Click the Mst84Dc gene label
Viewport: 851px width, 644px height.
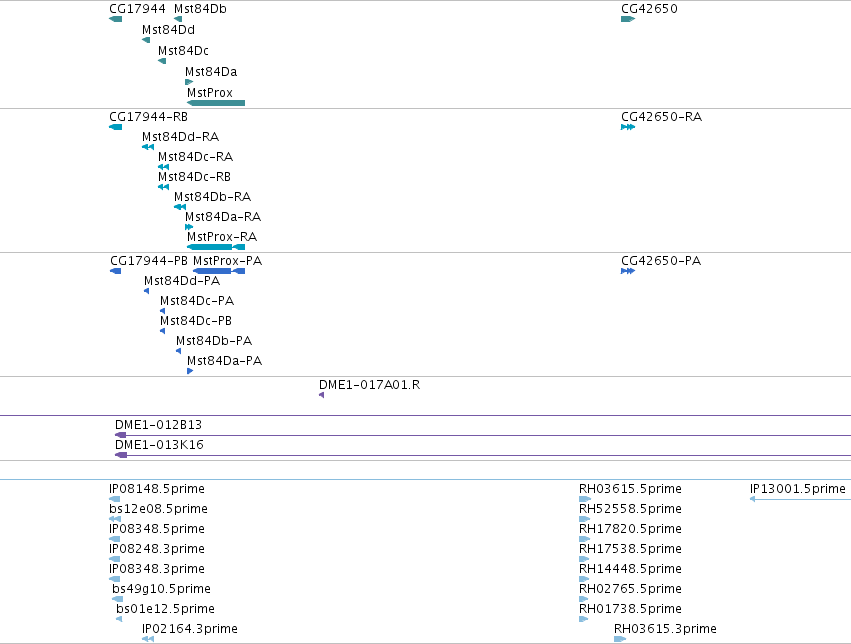183,51
